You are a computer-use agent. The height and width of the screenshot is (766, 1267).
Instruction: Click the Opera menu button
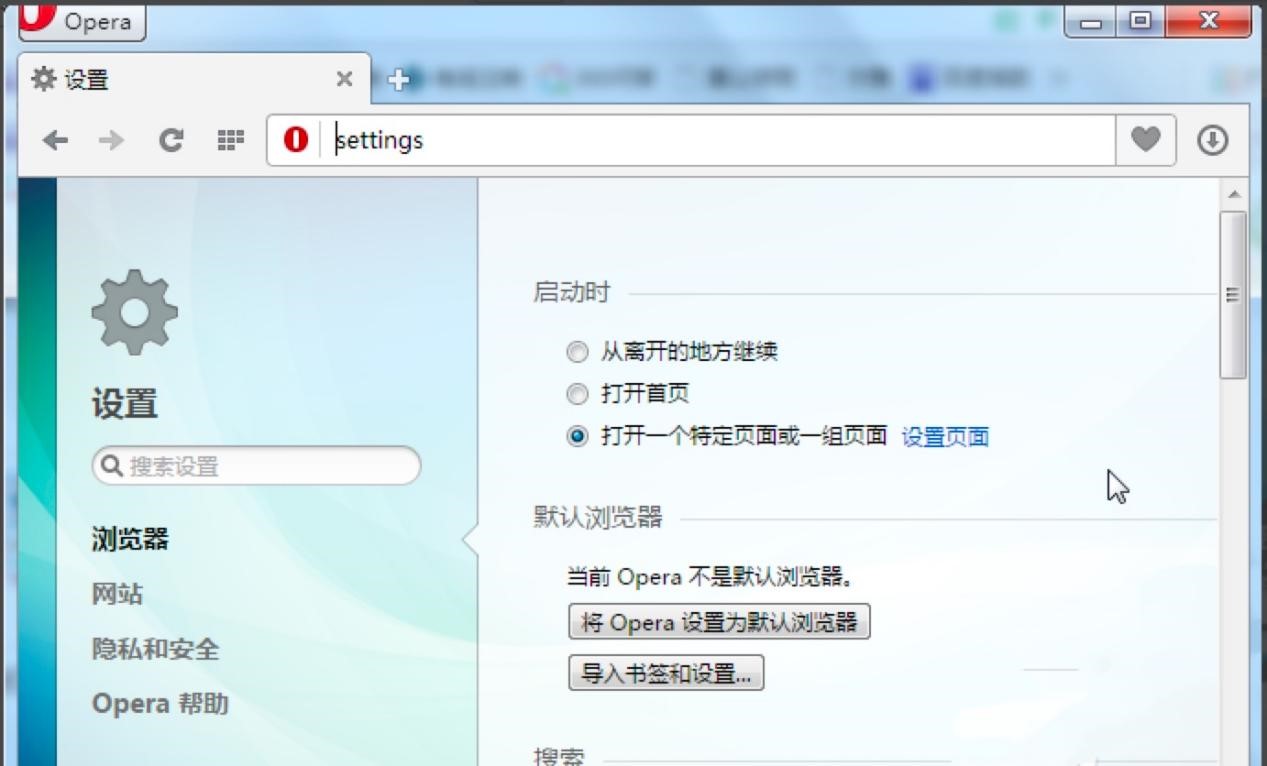point(80,22)
